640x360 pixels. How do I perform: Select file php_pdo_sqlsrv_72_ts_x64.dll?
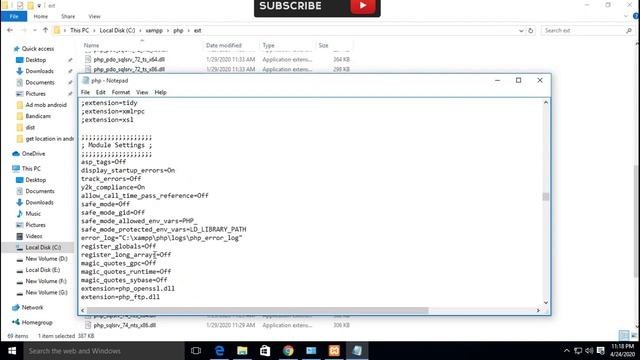point(129,60)
